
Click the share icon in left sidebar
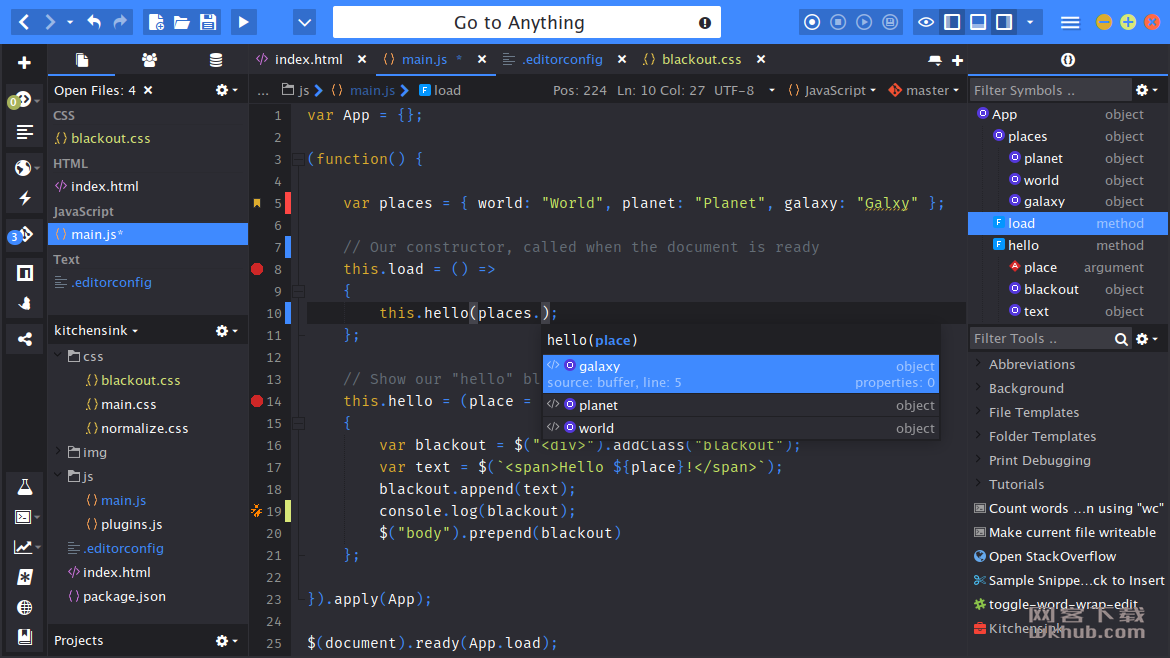[x=25, y=339]
